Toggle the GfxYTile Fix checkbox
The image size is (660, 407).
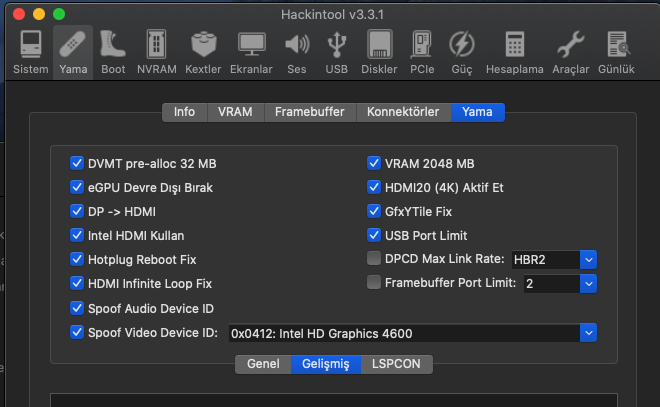point(374,211)
